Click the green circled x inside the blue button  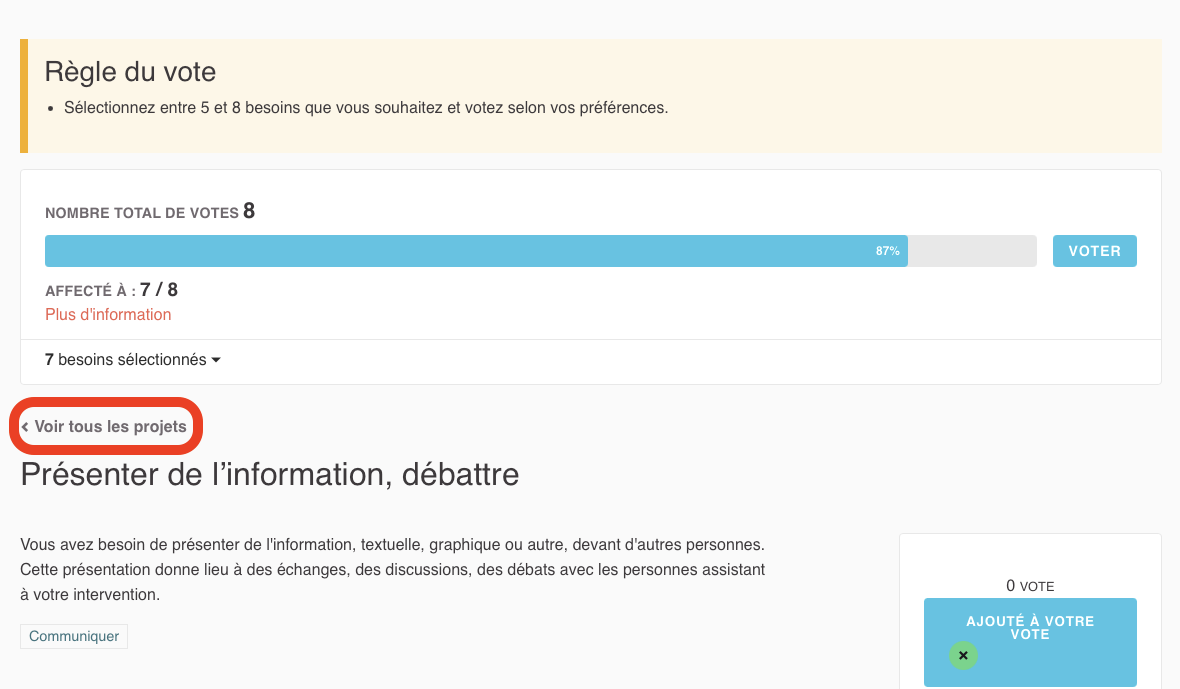963,655
